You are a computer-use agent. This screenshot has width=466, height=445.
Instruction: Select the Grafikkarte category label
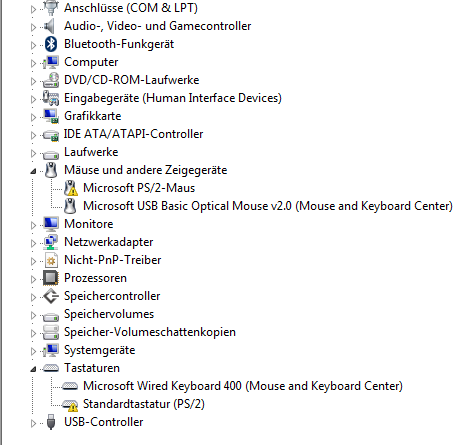click(x=93, y=116)
